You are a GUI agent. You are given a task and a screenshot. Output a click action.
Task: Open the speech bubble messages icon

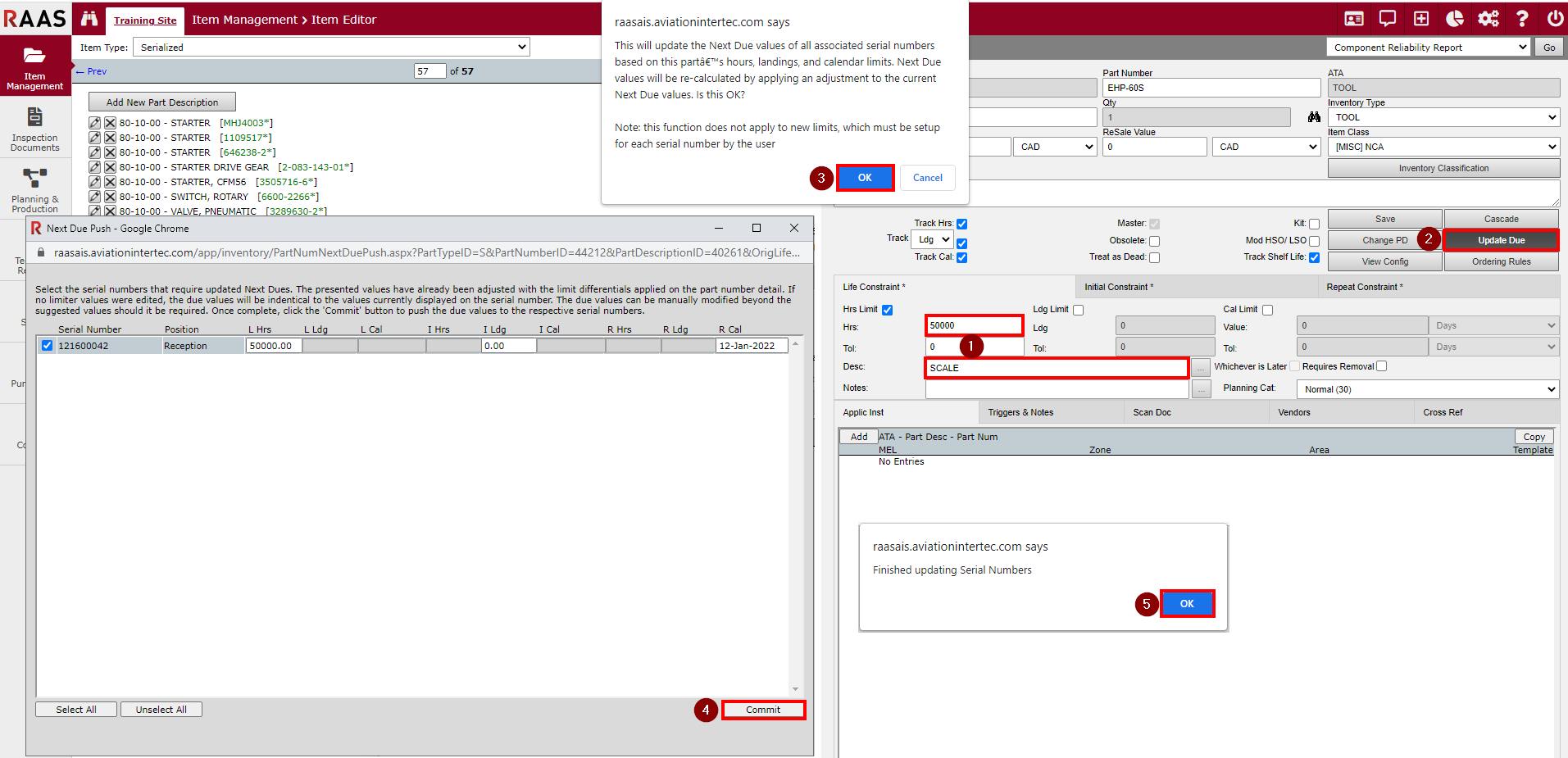click(1388, 19)
